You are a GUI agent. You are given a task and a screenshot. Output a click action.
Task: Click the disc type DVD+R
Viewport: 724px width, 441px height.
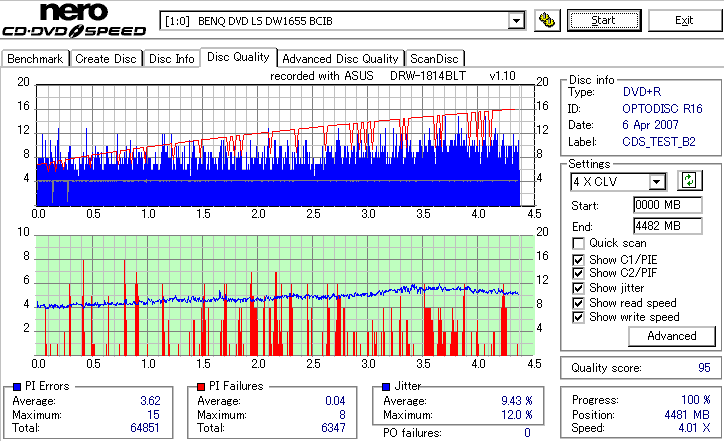(642, 92)
